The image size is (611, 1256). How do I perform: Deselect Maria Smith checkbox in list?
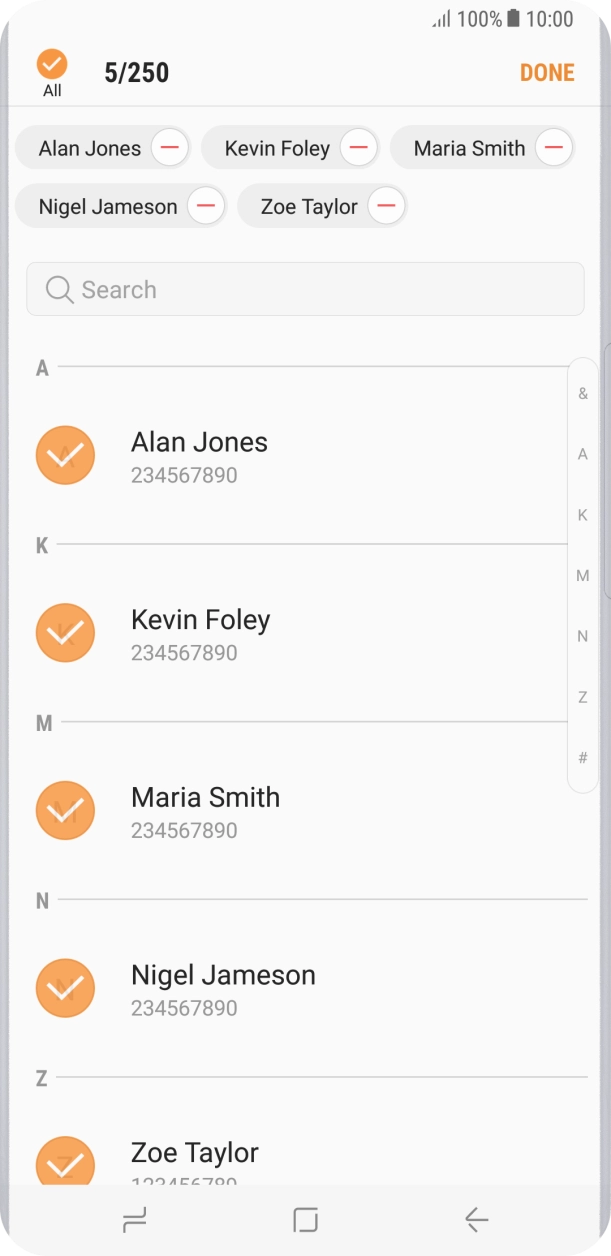click(65, 810)
